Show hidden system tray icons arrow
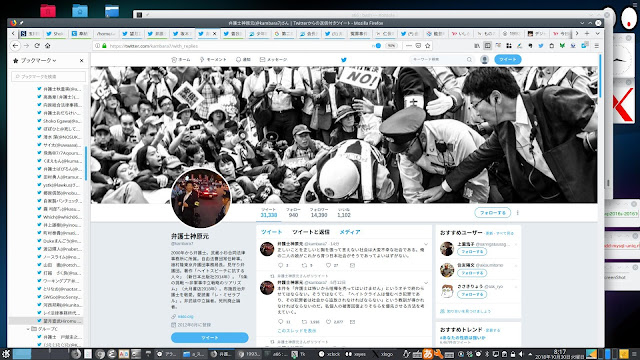The height and width of the screenshot is (360, 640). [530, 354]
